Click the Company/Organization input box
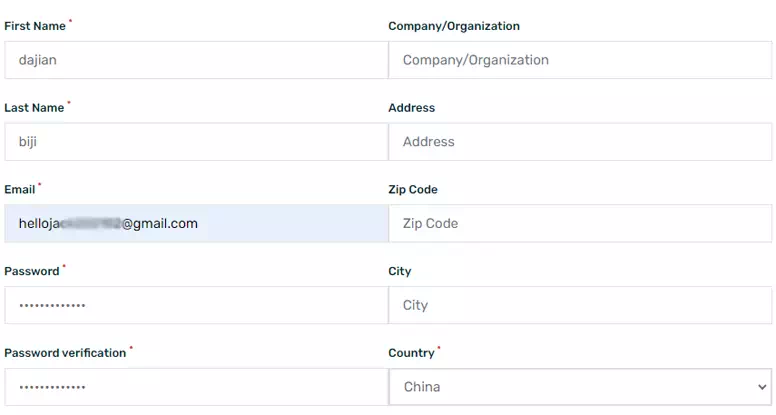 (x=580, y=60)
